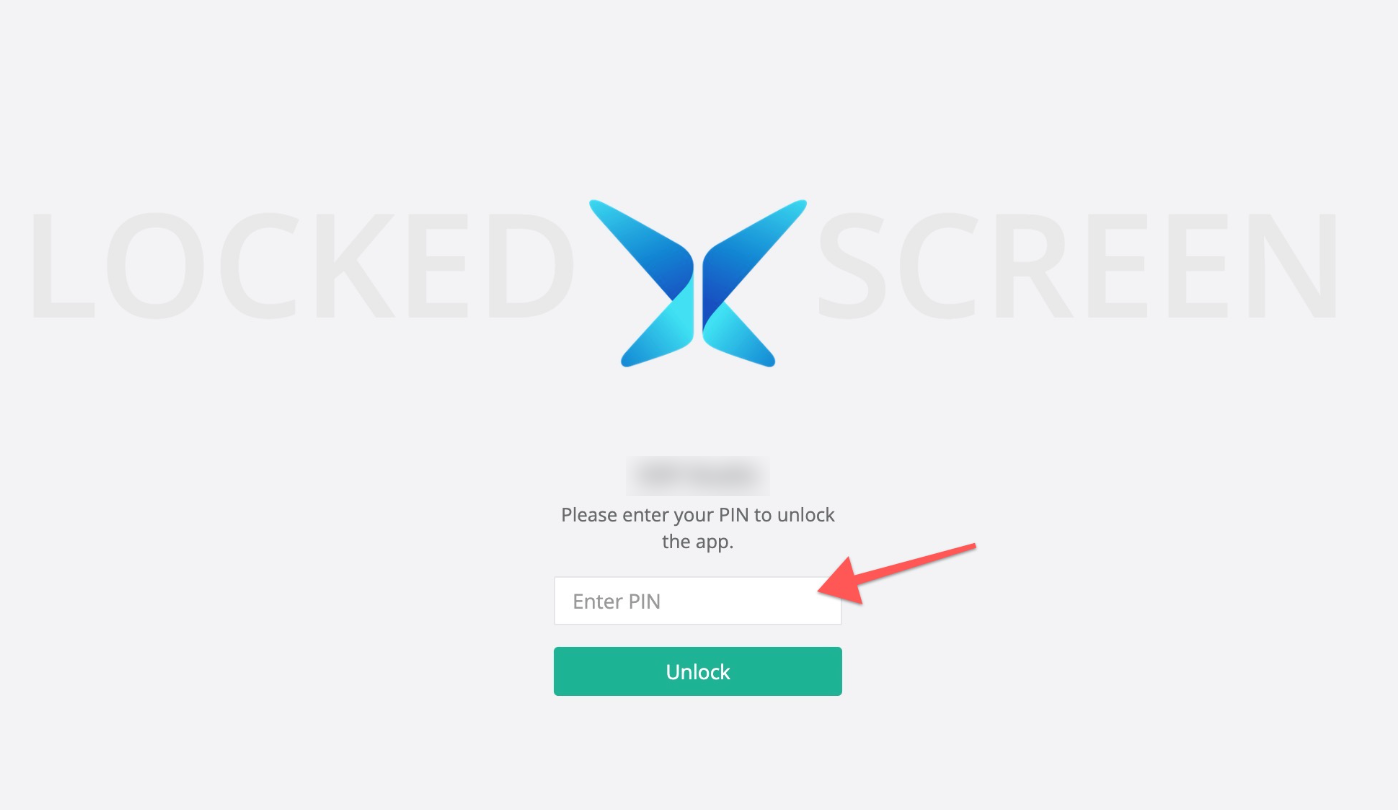
Task: Click the blue butterfly app logo
Action: point(698,283)
